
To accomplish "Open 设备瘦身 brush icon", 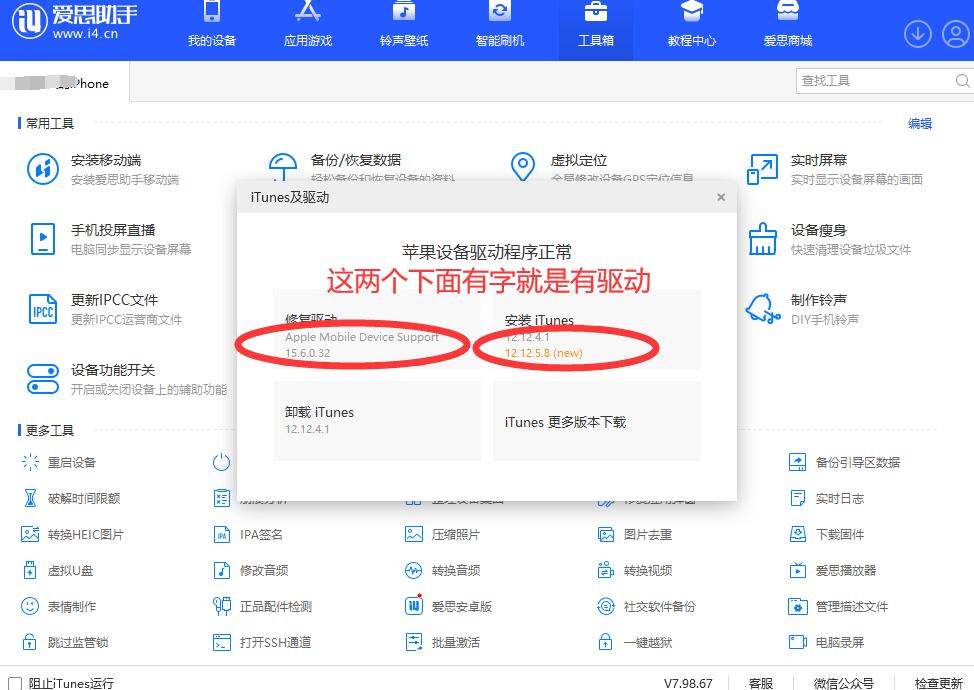I will pyautogui.click(x=762, y=239).
